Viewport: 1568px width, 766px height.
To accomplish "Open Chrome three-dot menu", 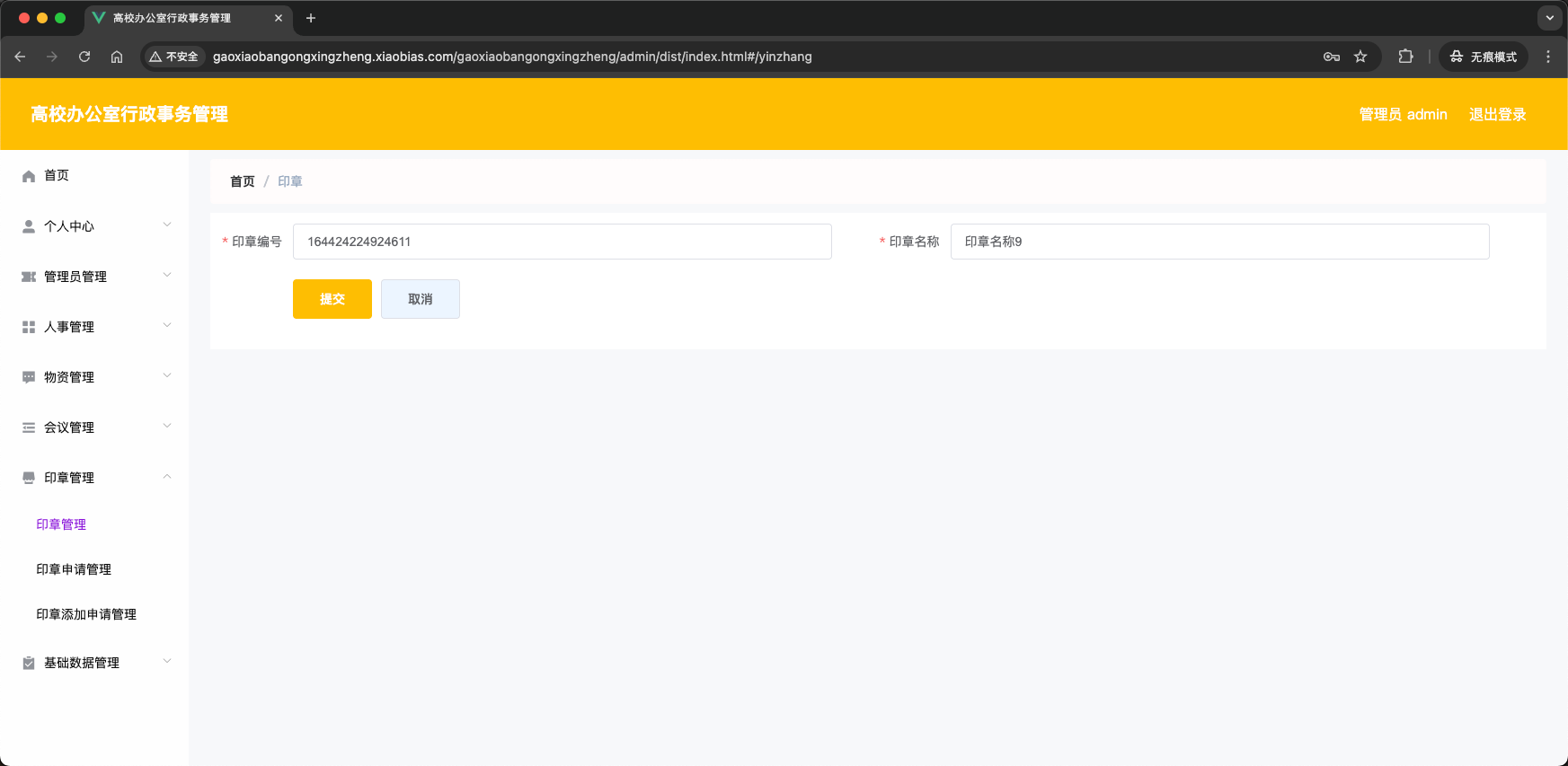I will click(x=1547, y=57).
